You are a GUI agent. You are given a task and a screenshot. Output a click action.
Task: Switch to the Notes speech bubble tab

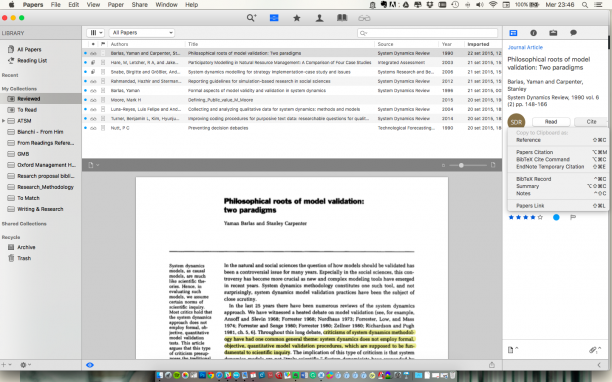point(573,33)
